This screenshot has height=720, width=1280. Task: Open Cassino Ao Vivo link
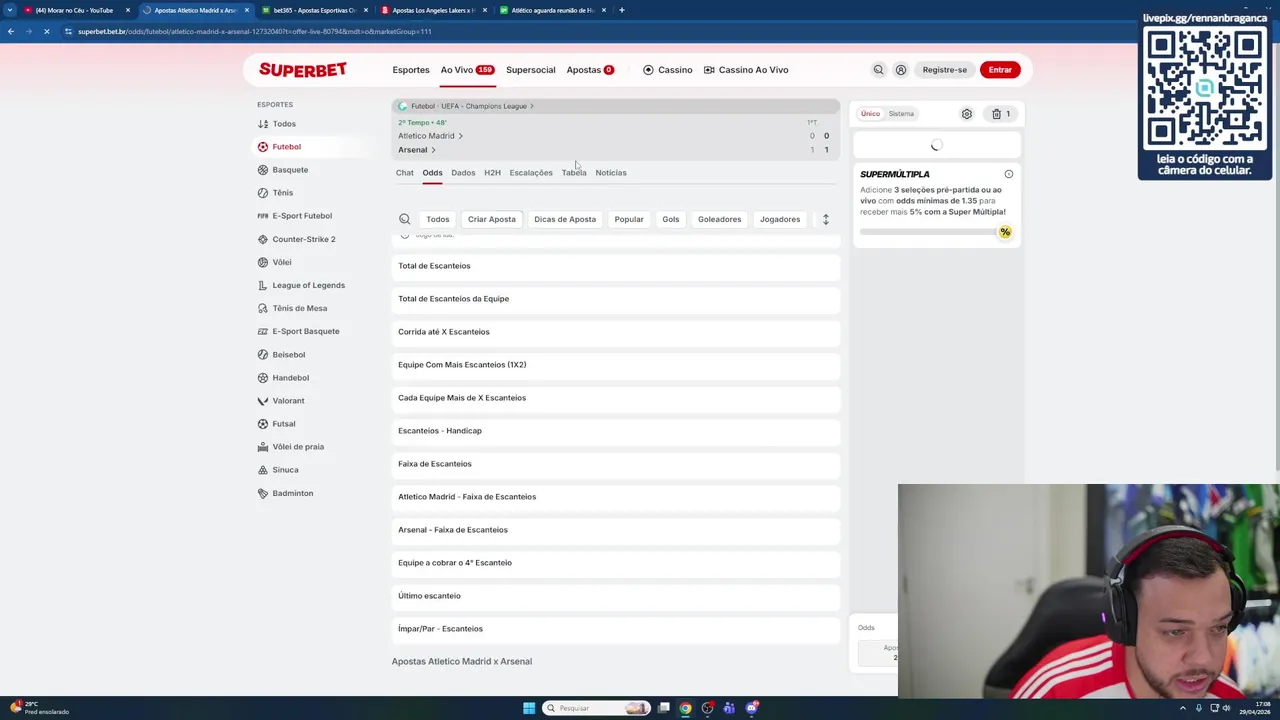pyautogui.click(x=746, y=70)
